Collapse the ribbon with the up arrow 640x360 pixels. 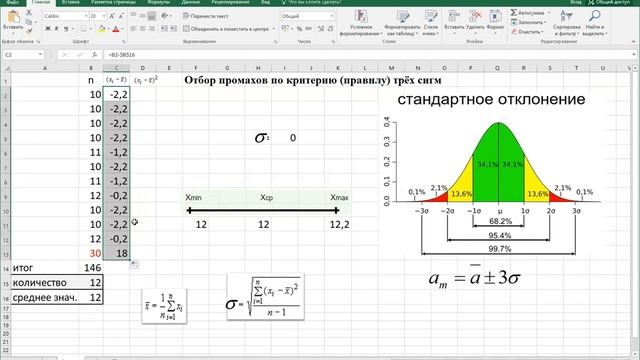pyautogui.click(x=633, y=42)
